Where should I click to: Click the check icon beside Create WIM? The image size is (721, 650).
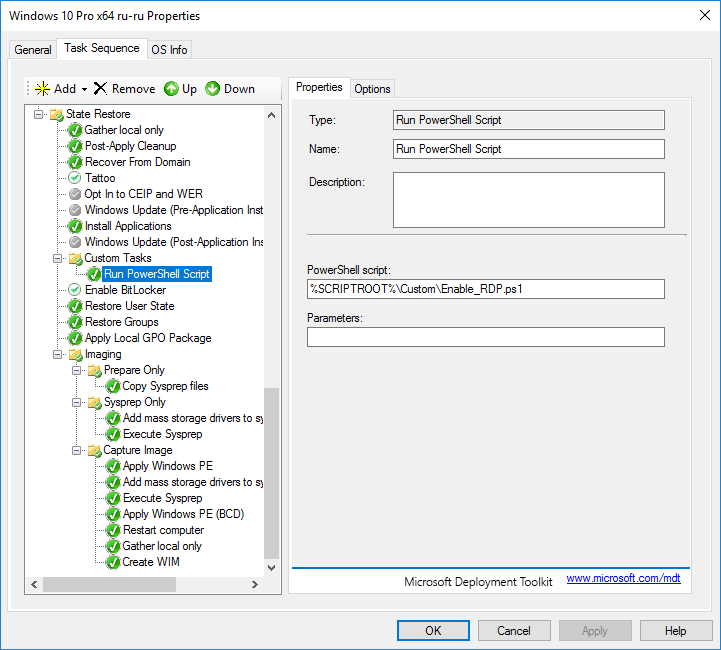tap(113, 563)
